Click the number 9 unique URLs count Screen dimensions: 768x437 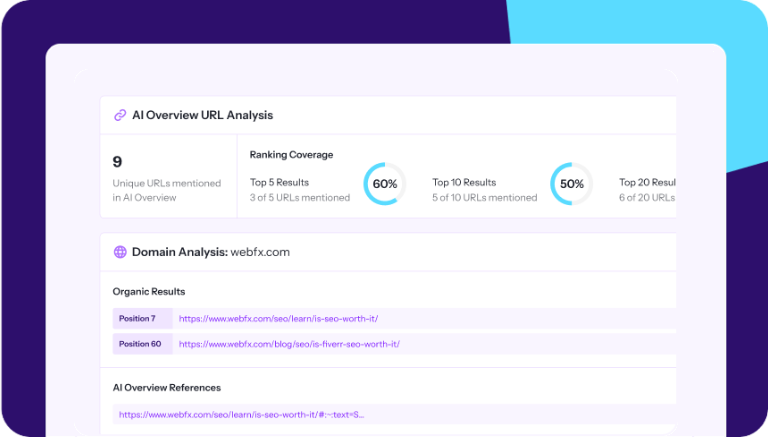coord(118,162)
